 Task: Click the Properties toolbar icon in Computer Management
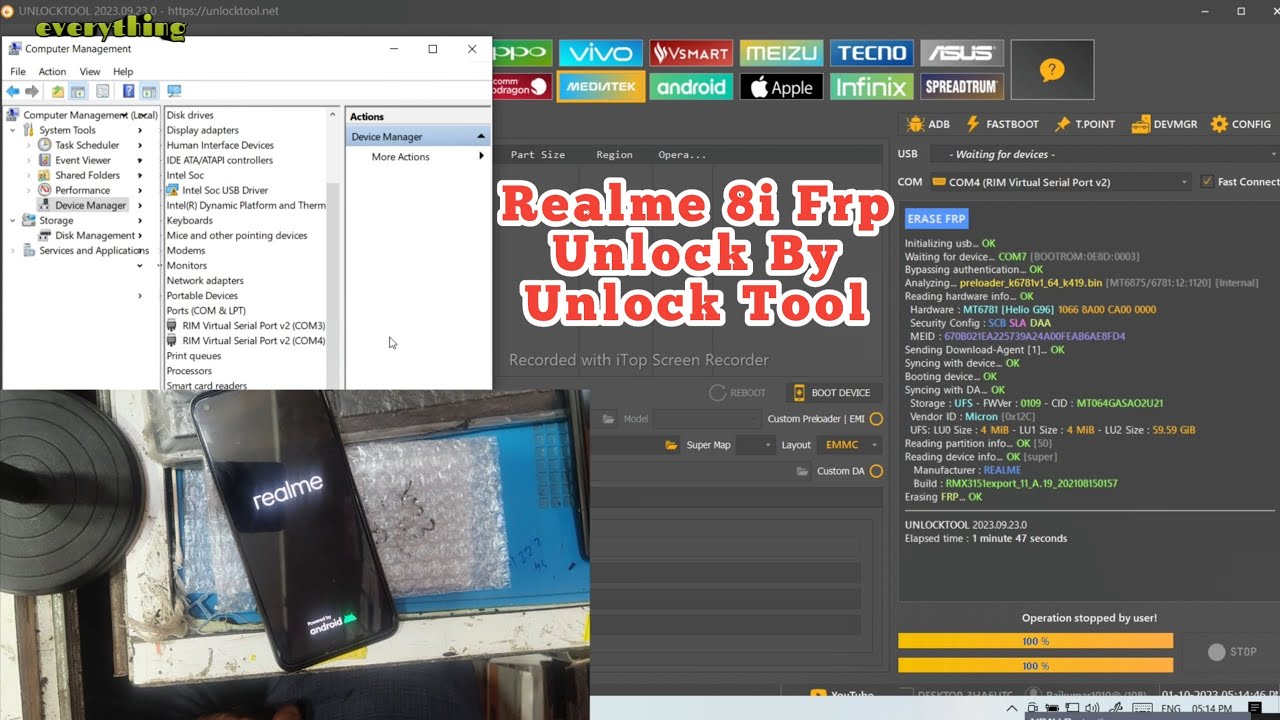[102, 91]
